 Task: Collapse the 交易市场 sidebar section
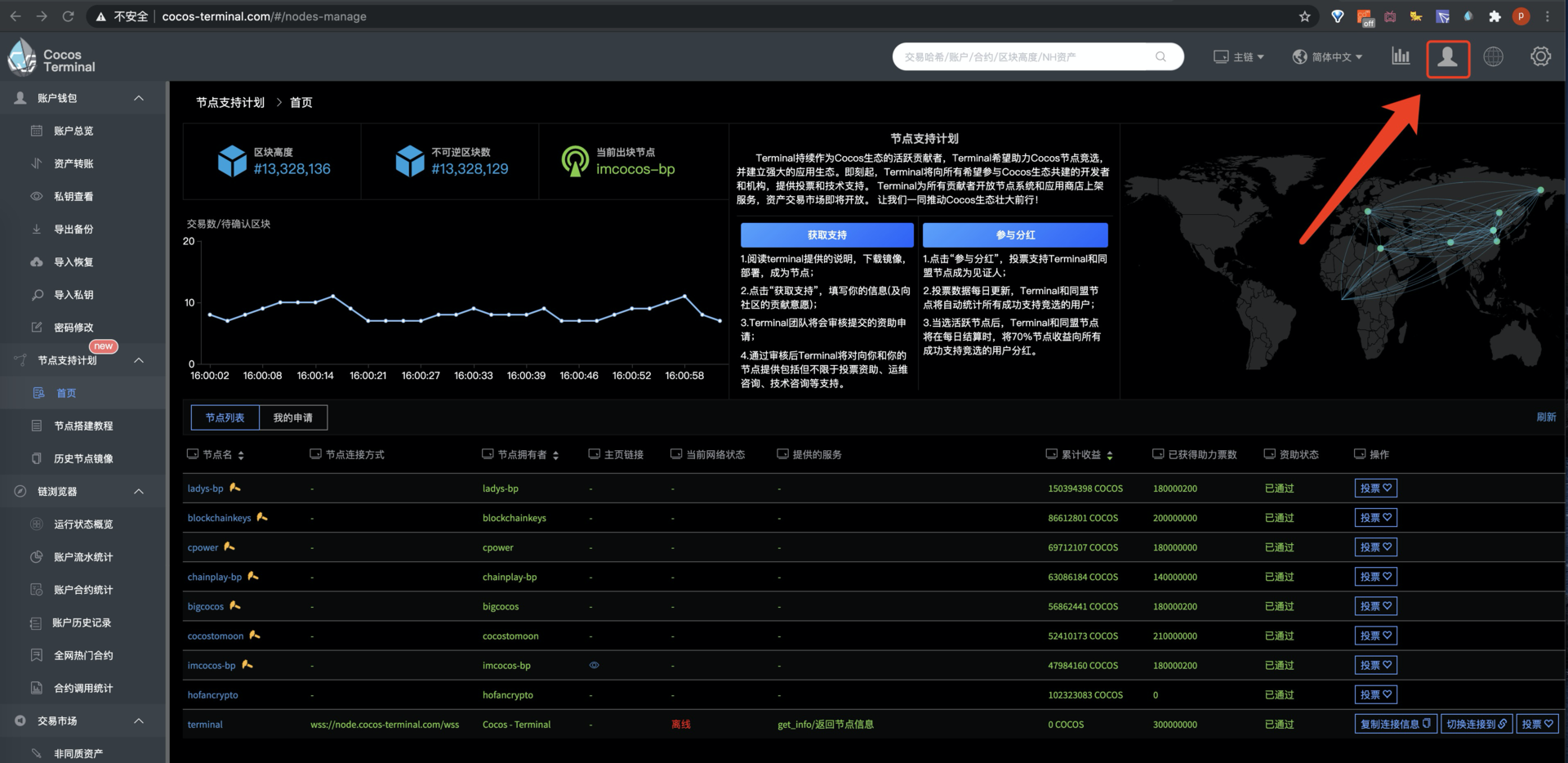point(139,721)
